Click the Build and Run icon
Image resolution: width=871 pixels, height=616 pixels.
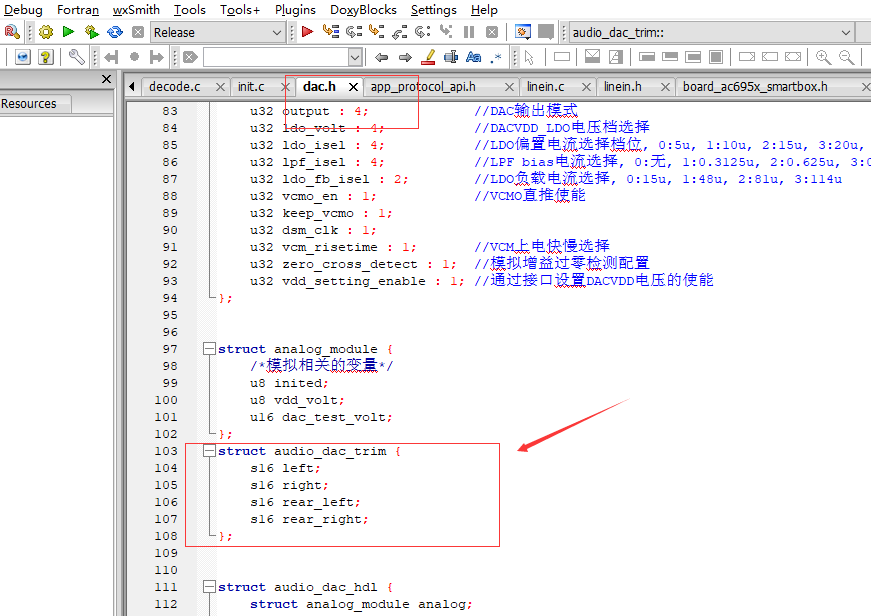(91, 32)
